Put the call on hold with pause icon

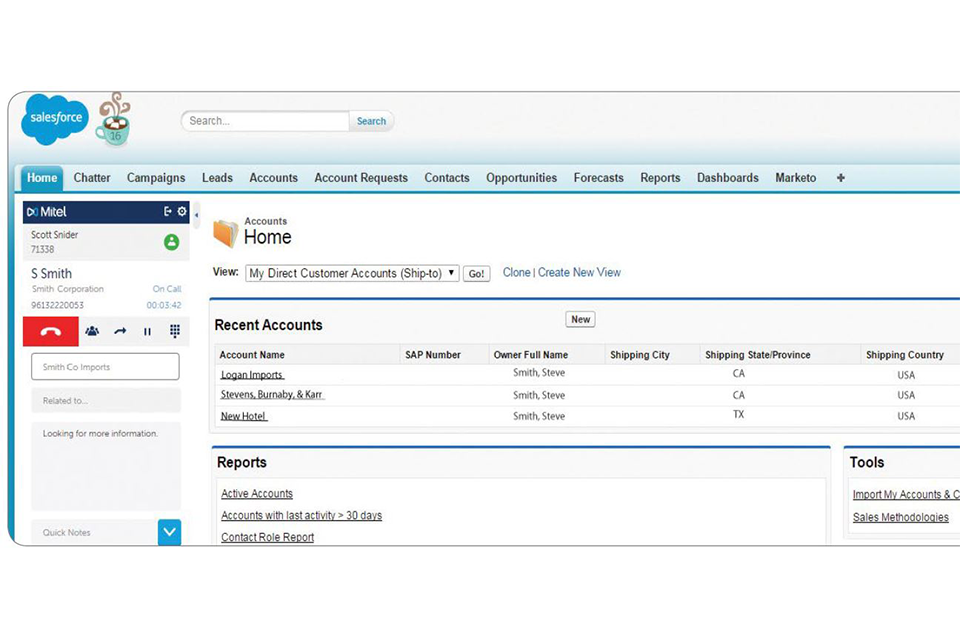147,331
